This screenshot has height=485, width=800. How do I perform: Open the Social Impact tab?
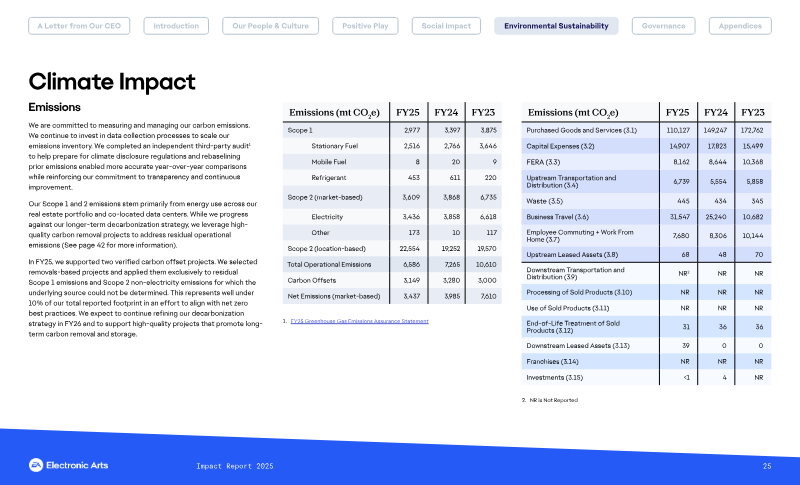[x=446, y=26]
